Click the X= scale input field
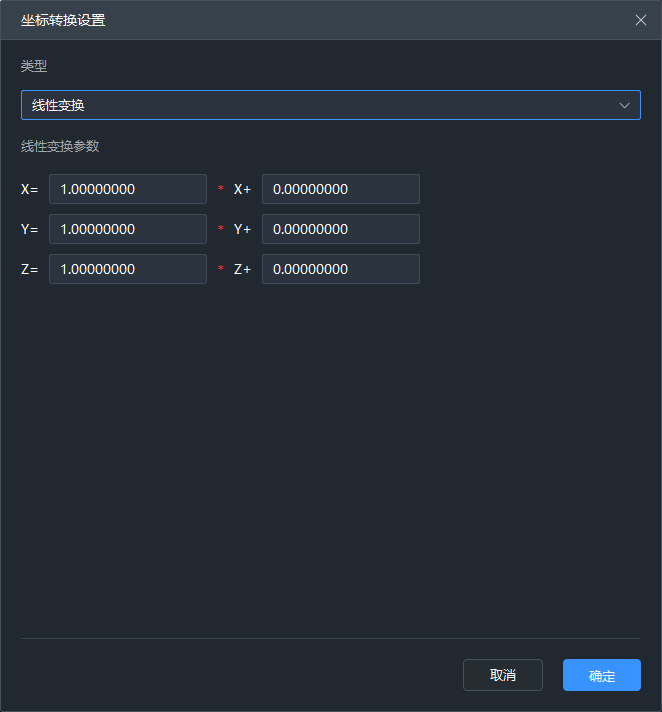Image resolution: width=662 pixels, height=712 pixels. click(127, 189)
